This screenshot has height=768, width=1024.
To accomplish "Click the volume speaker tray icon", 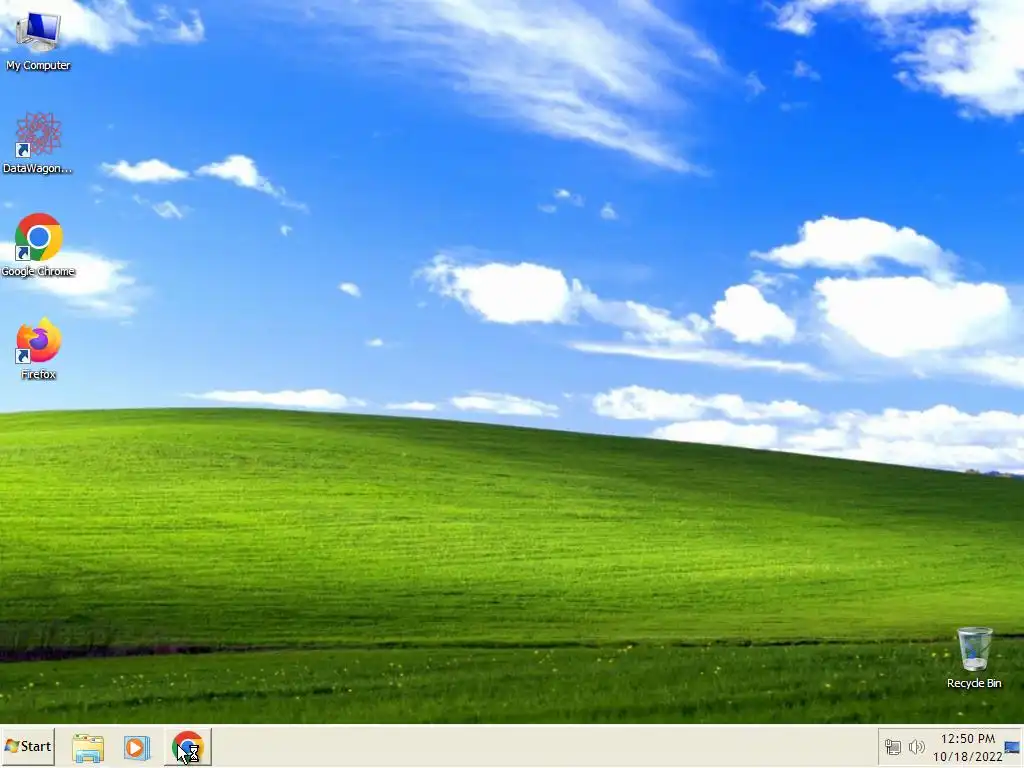I will click(x=916, y=746).
